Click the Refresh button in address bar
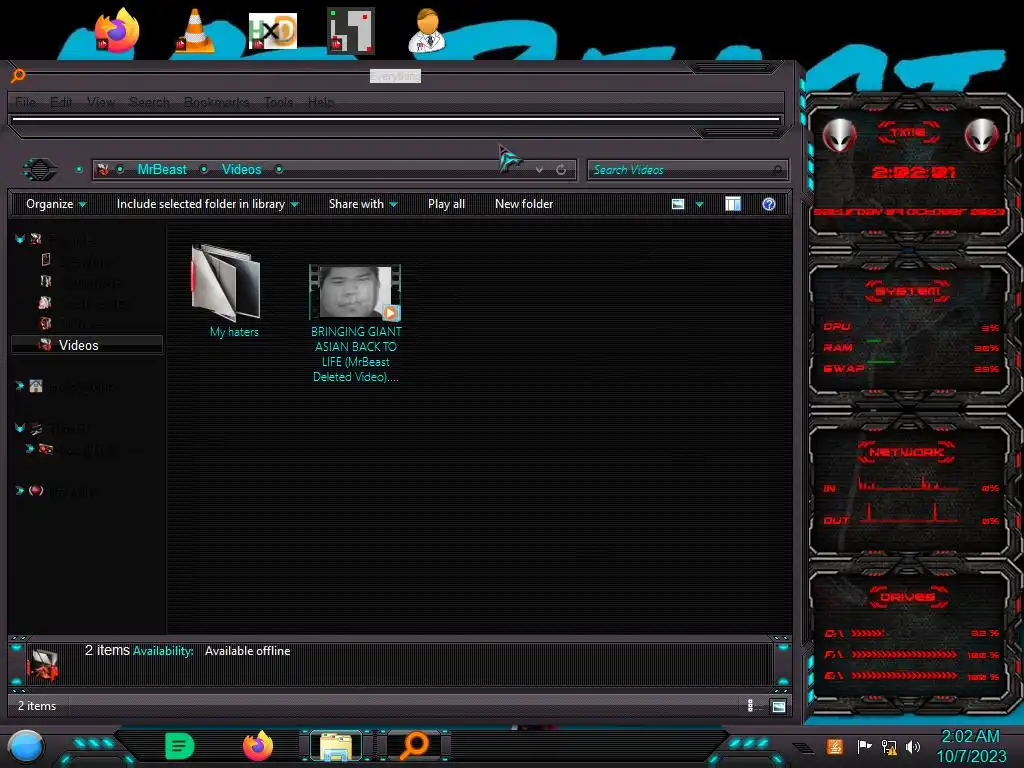 561,170
